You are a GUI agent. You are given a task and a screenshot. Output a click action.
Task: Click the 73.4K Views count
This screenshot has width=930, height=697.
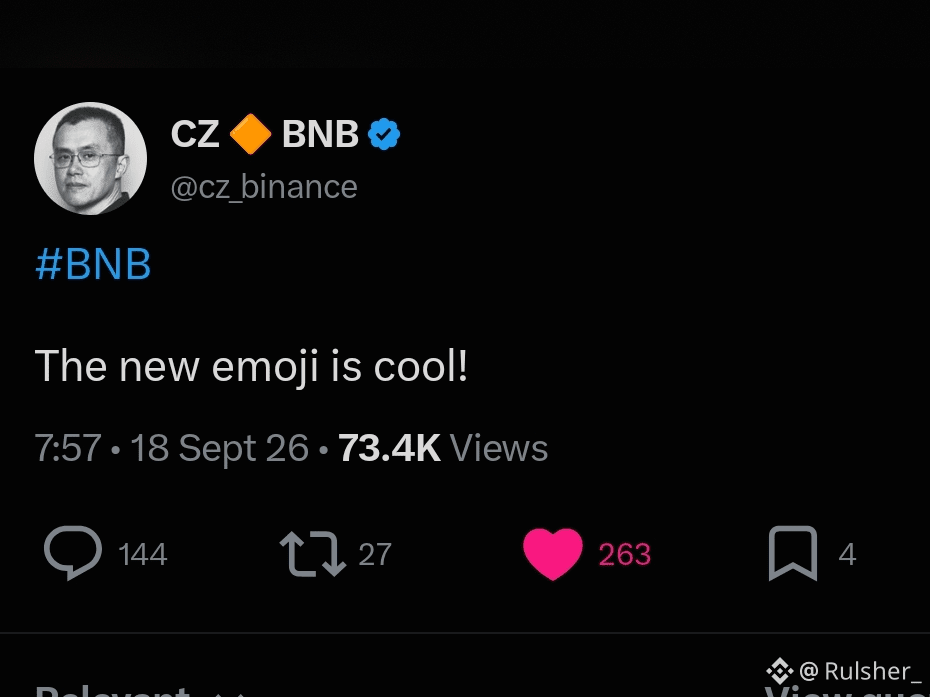tap(443, 448)
